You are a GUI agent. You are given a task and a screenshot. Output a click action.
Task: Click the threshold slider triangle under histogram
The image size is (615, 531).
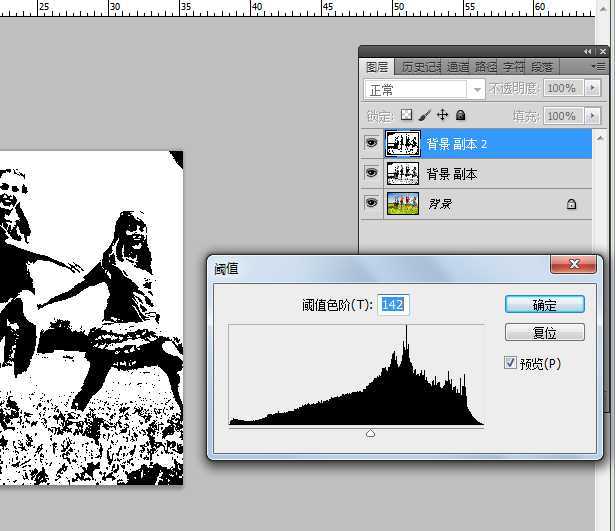point(371,433)
